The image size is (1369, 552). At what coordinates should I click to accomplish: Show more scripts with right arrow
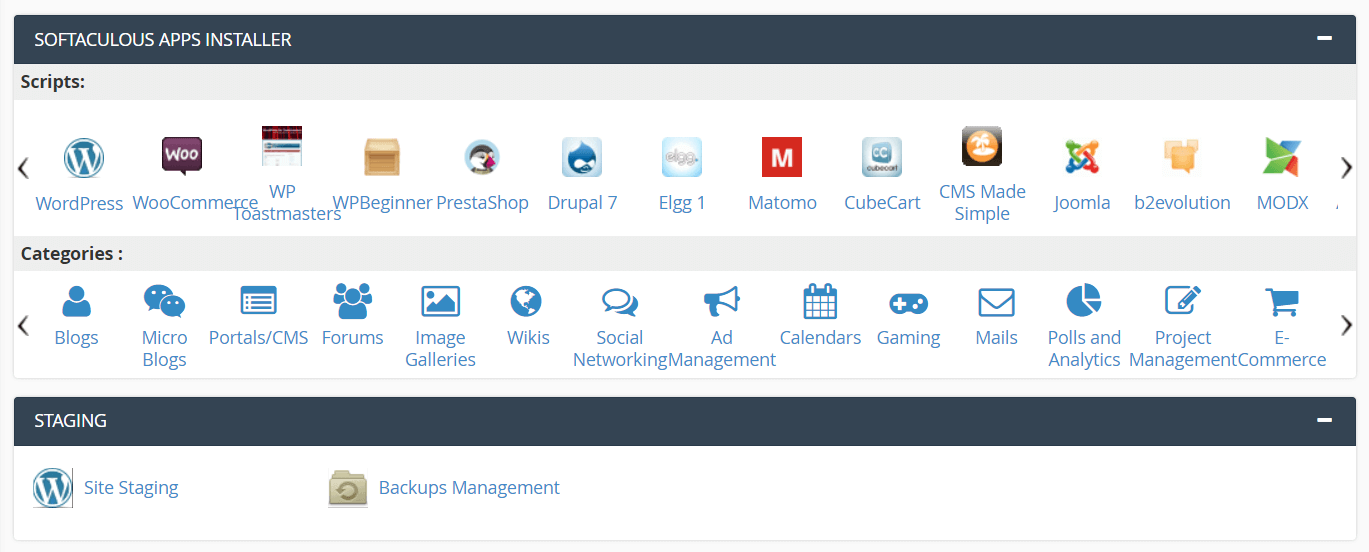click(x=1346, y=168)
